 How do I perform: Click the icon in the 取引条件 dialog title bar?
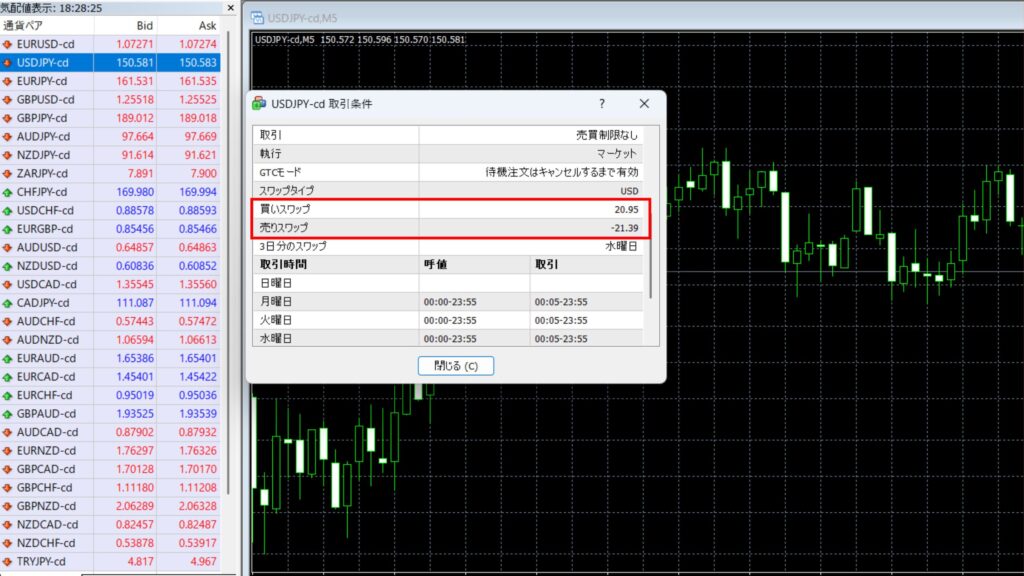[260, 103]
